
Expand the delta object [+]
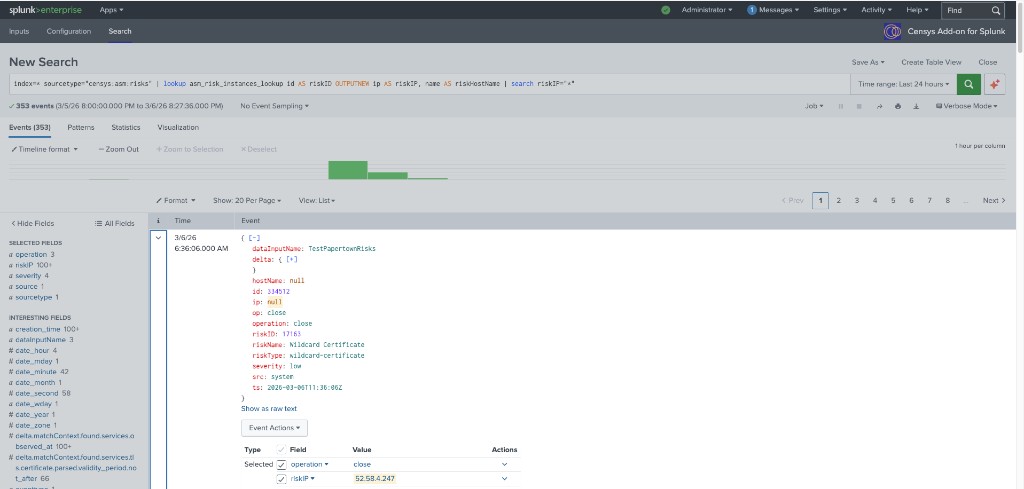click(292, 259)
